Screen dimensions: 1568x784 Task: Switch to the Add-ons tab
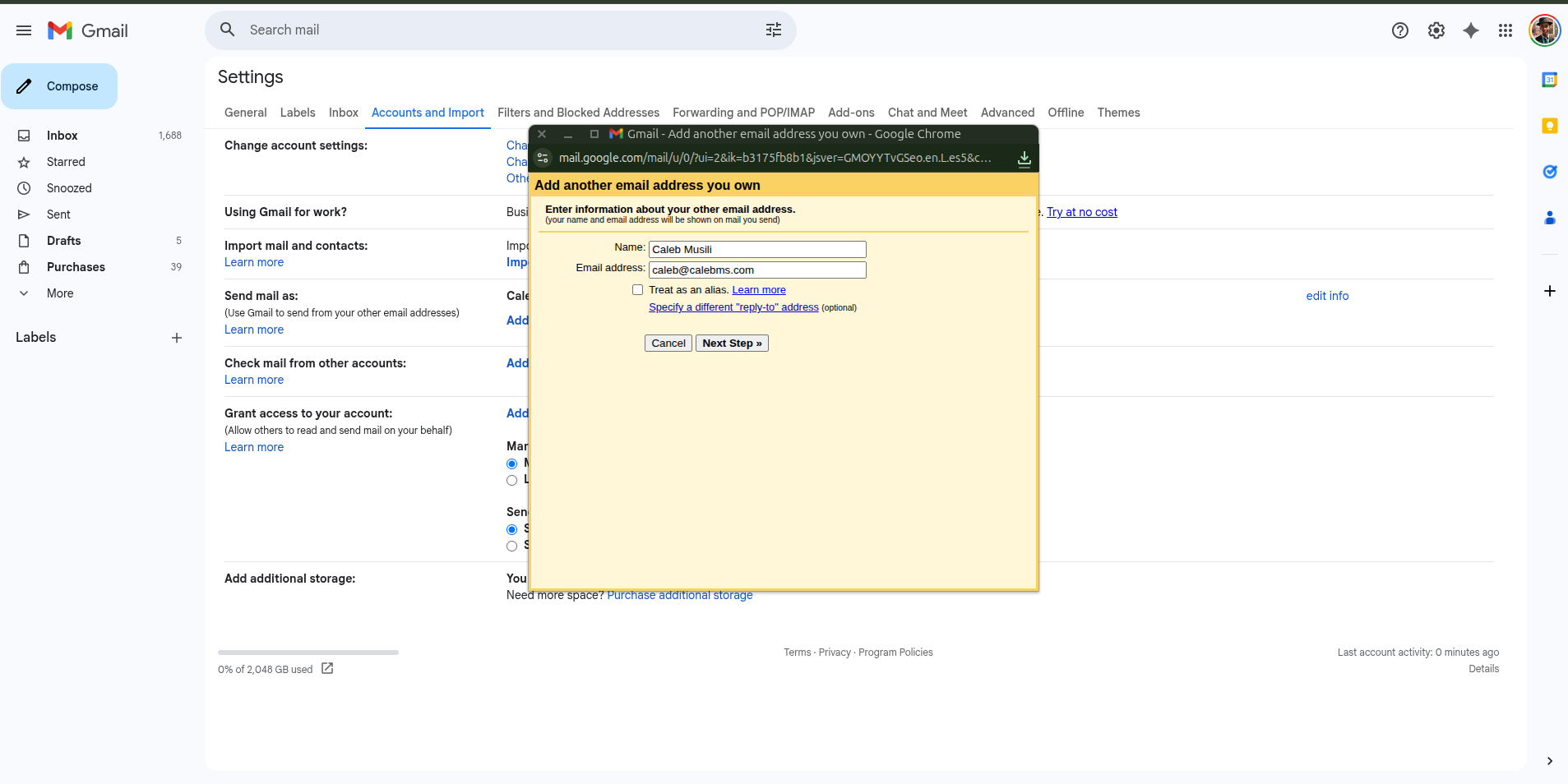pyautogui.click(x=851, y=113)
